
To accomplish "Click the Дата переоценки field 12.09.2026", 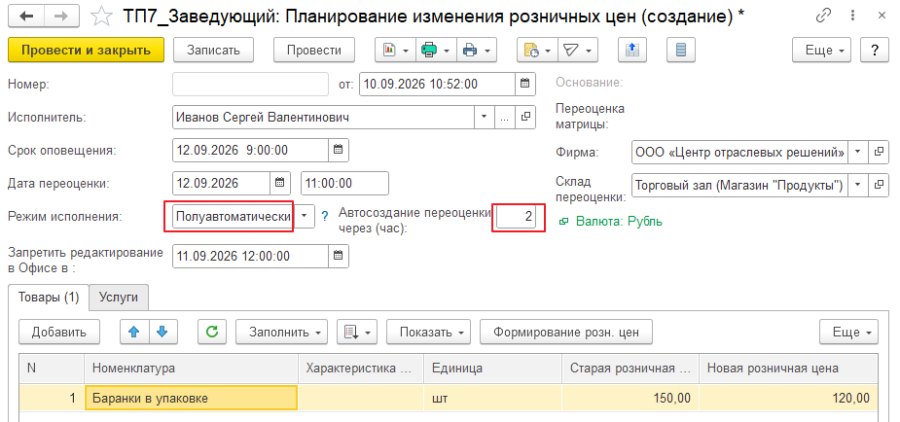I will pos(221,183).
